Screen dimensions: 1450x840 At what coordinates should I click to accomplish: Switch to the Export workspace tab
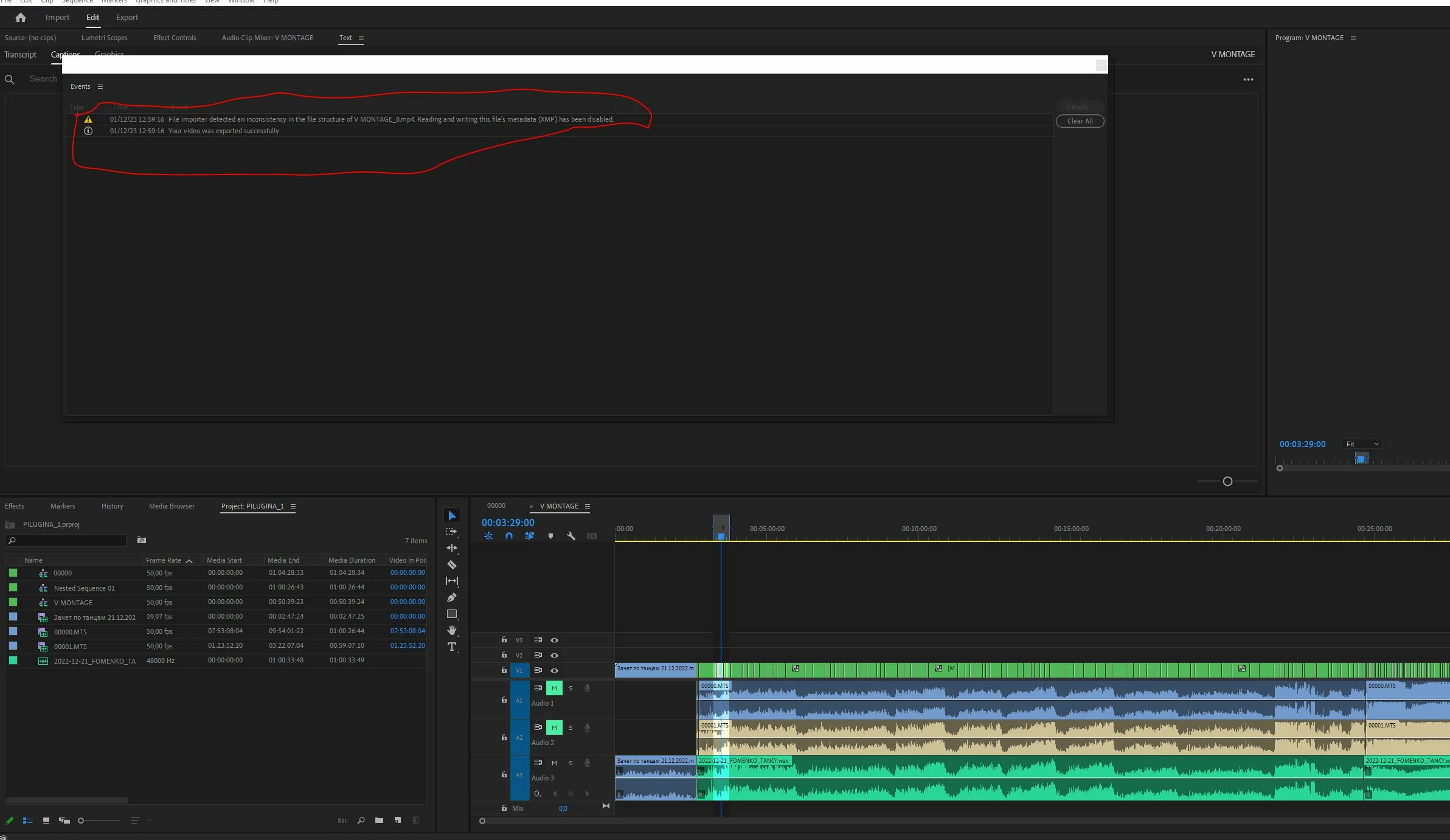[127, 18]
